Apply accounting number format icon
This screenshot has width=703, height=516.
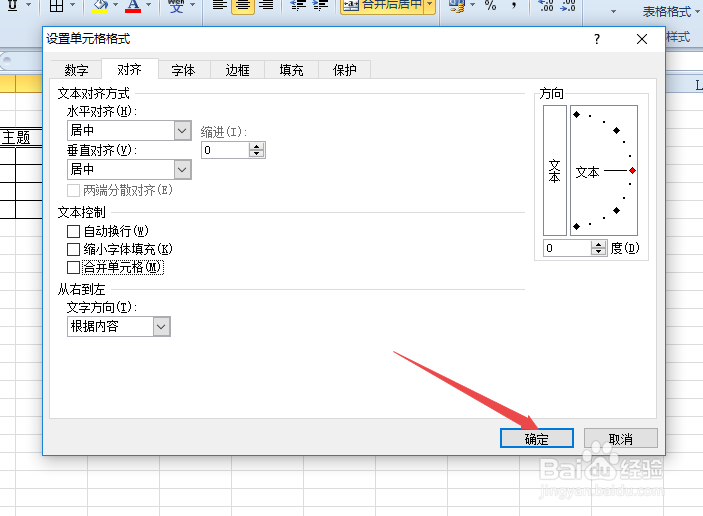[x=456, y=5]
